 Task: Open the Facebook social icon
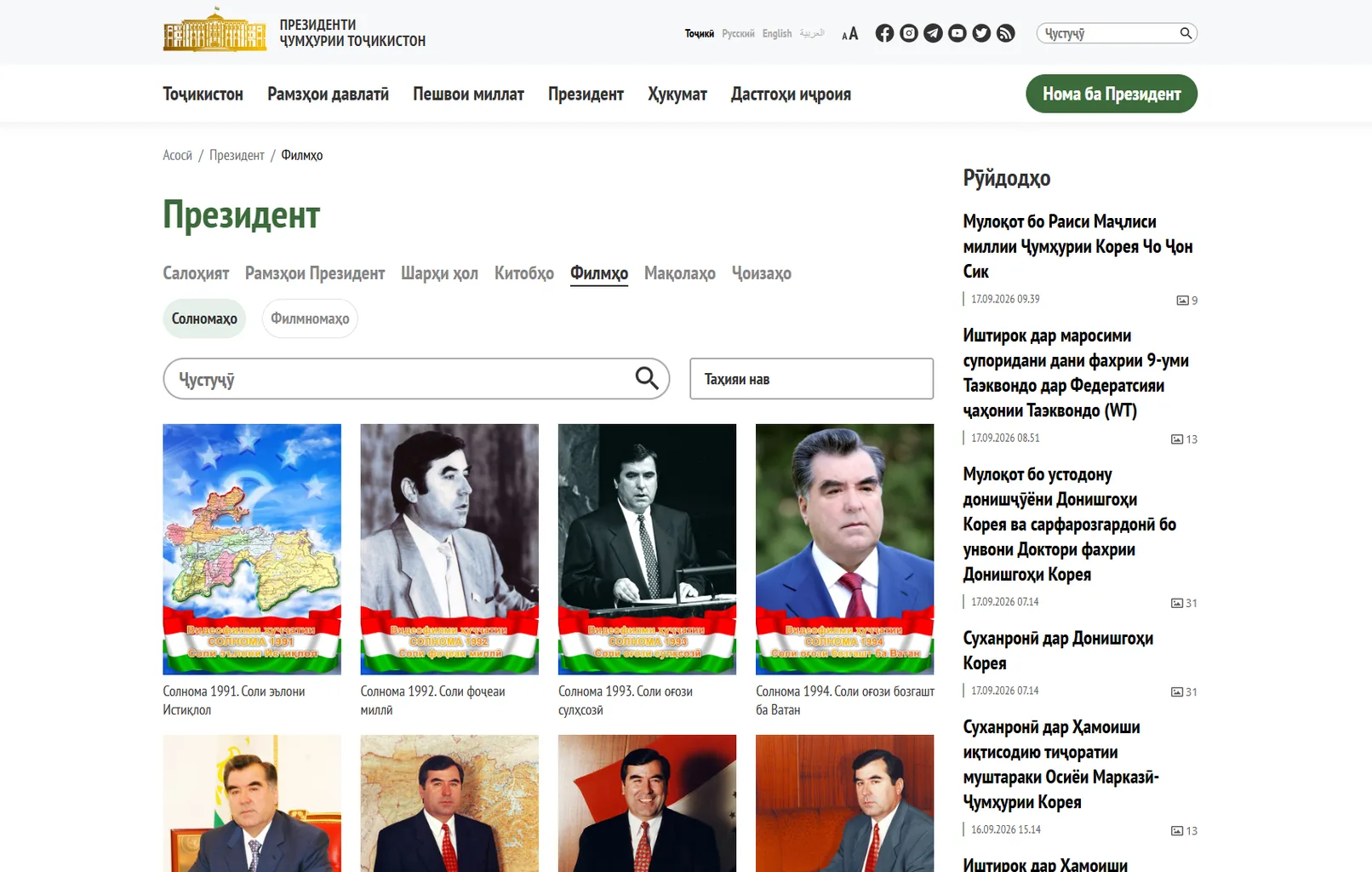pos(884,33)
